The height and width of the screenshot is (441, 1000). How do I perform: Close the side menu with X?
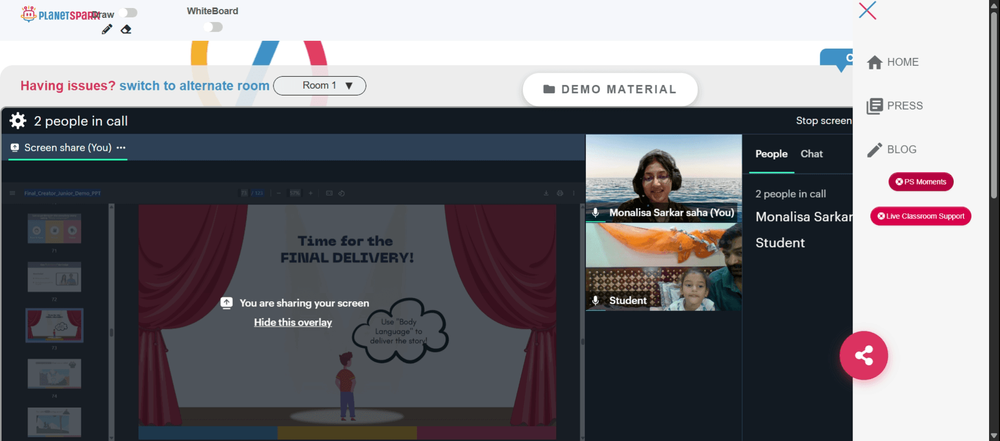point(867,10)
